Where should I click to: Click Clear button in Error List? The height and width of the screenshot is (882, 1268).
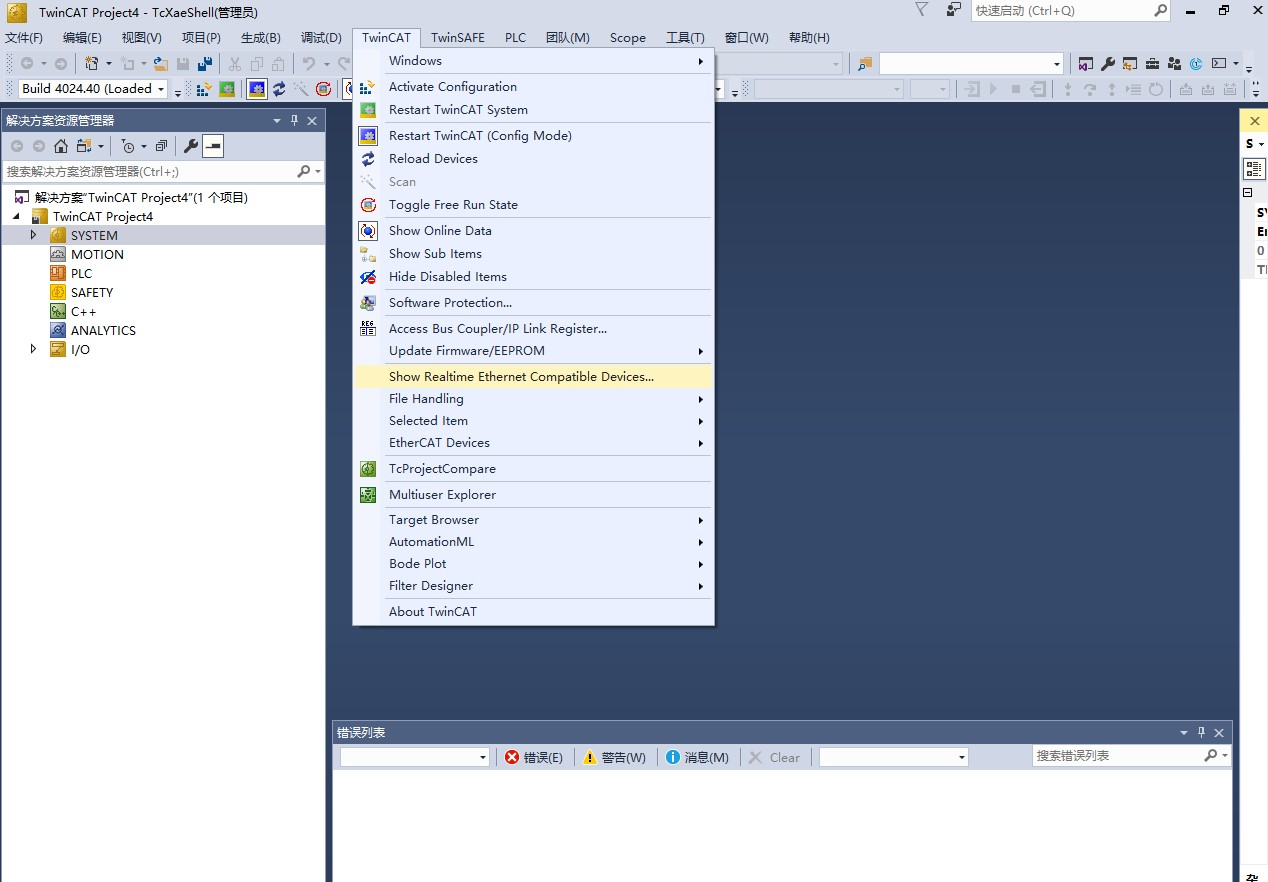click(x=775, y=757)
